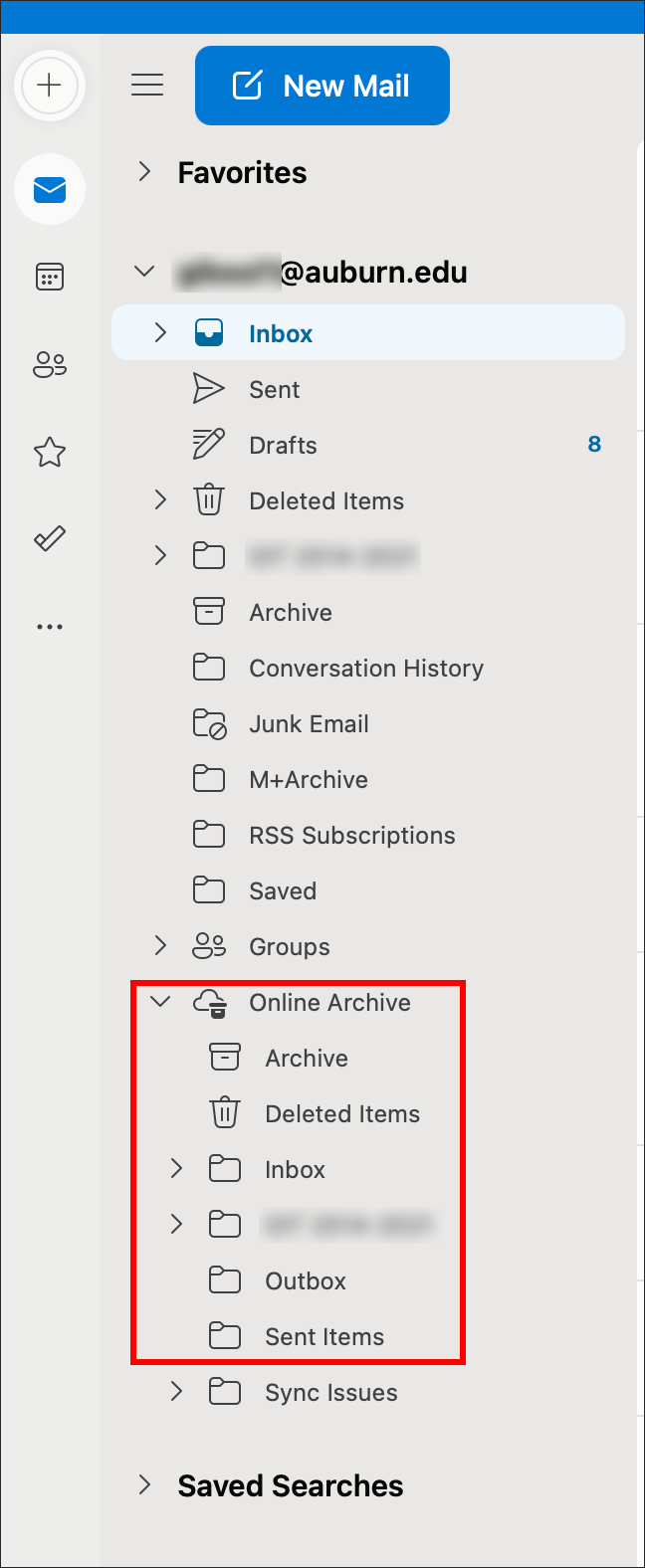Viewport: 645px width, 1568px height.
Task: Open the Sent folder
Action: [275, 390]
